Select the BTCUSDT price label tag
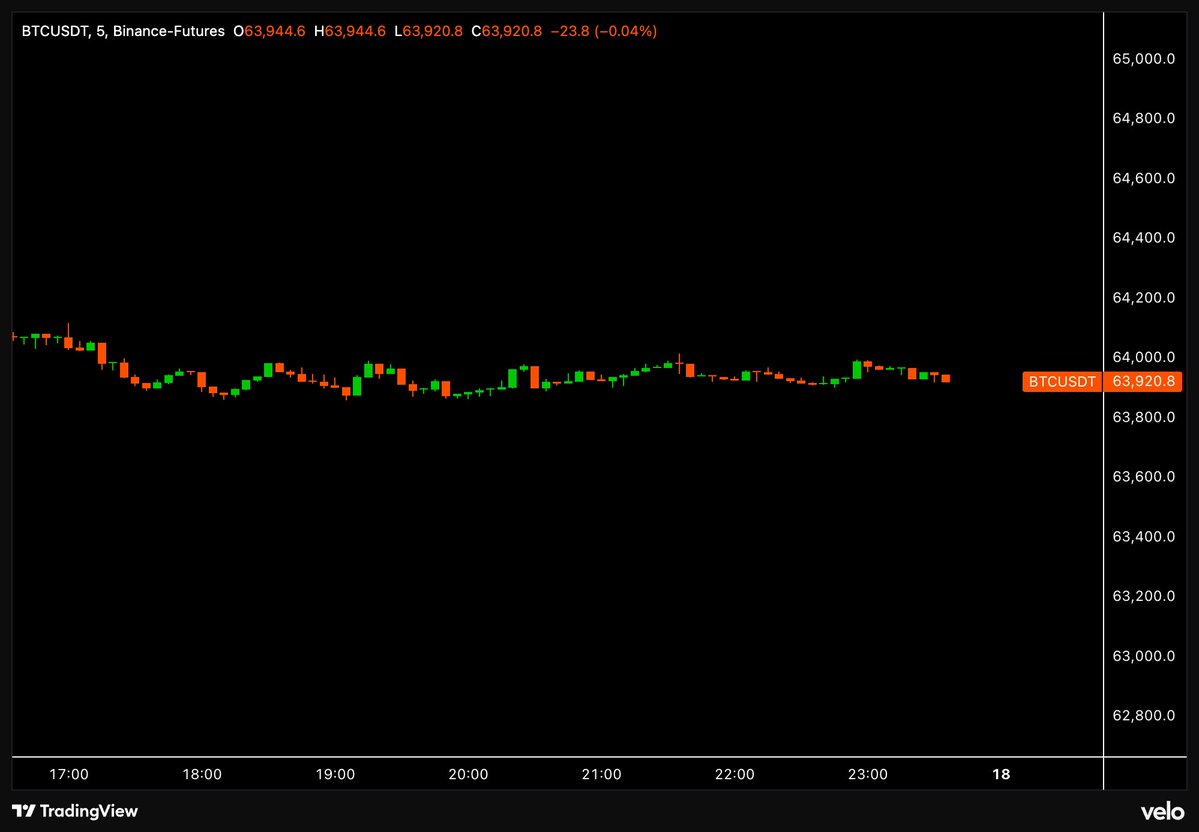Viewport: 1199px width, 832px height. (x=1062, y=382)
